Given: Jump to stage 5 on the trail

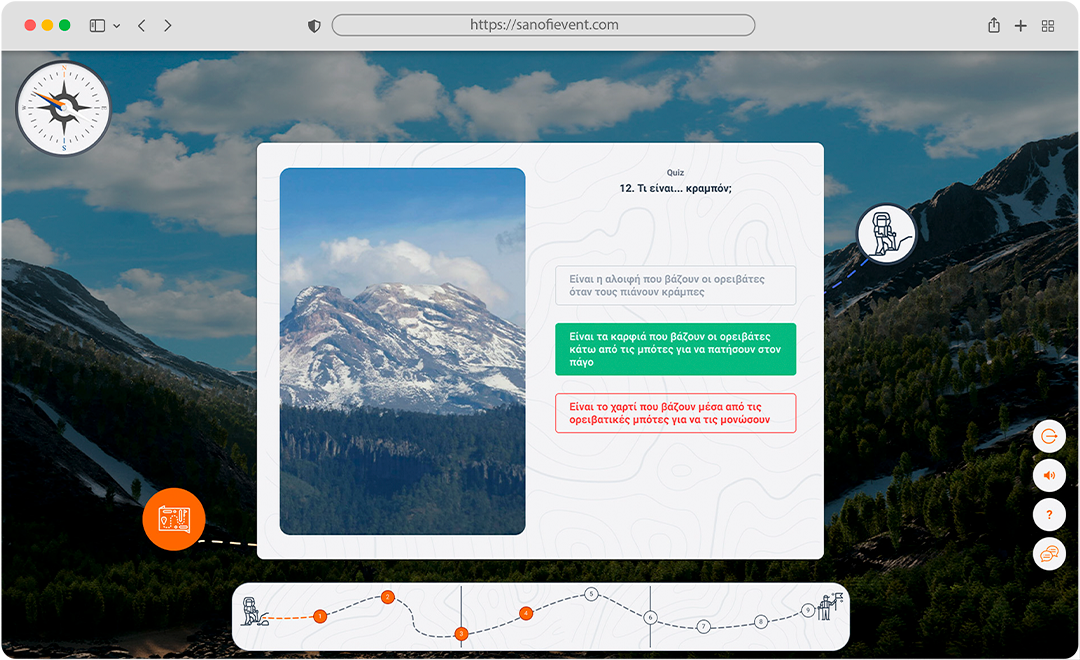Looking at the screenshot, I should 591,594.
